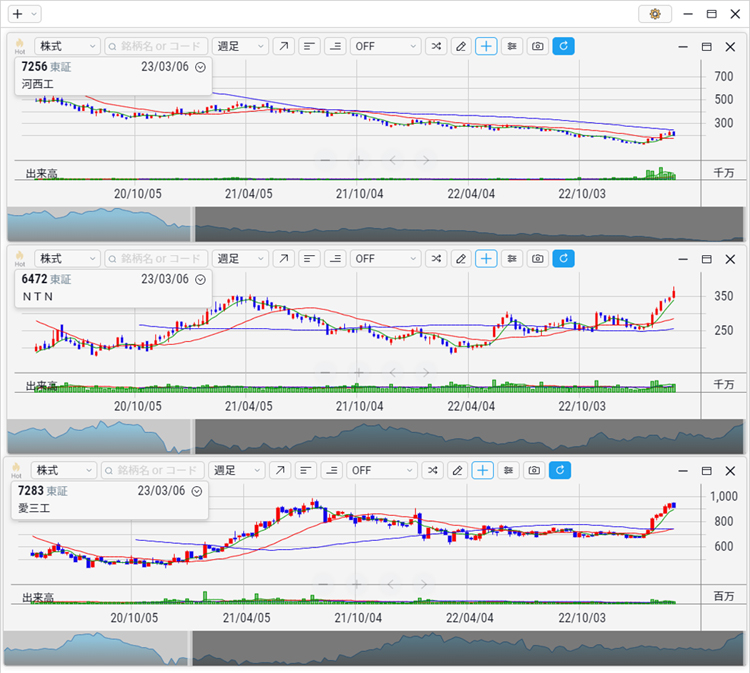
Task: Click the 出来高 volume label in bottom chart
Action: [38, 597]
